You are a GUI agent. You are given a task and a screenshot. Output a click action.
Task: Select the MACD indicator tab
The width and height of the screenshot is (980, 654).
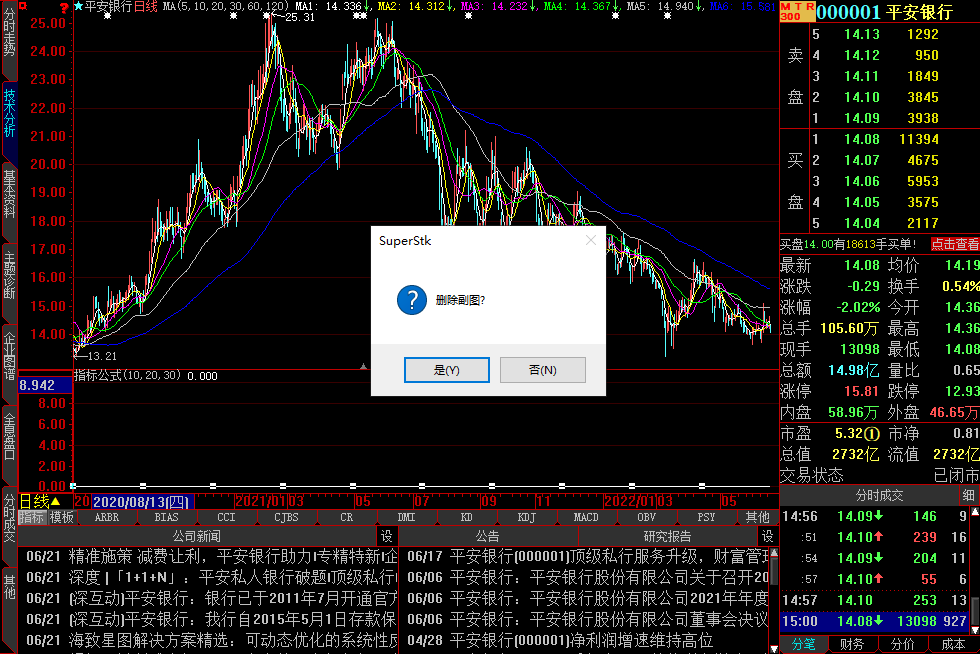pyautogui.click(x=586, y=518)
